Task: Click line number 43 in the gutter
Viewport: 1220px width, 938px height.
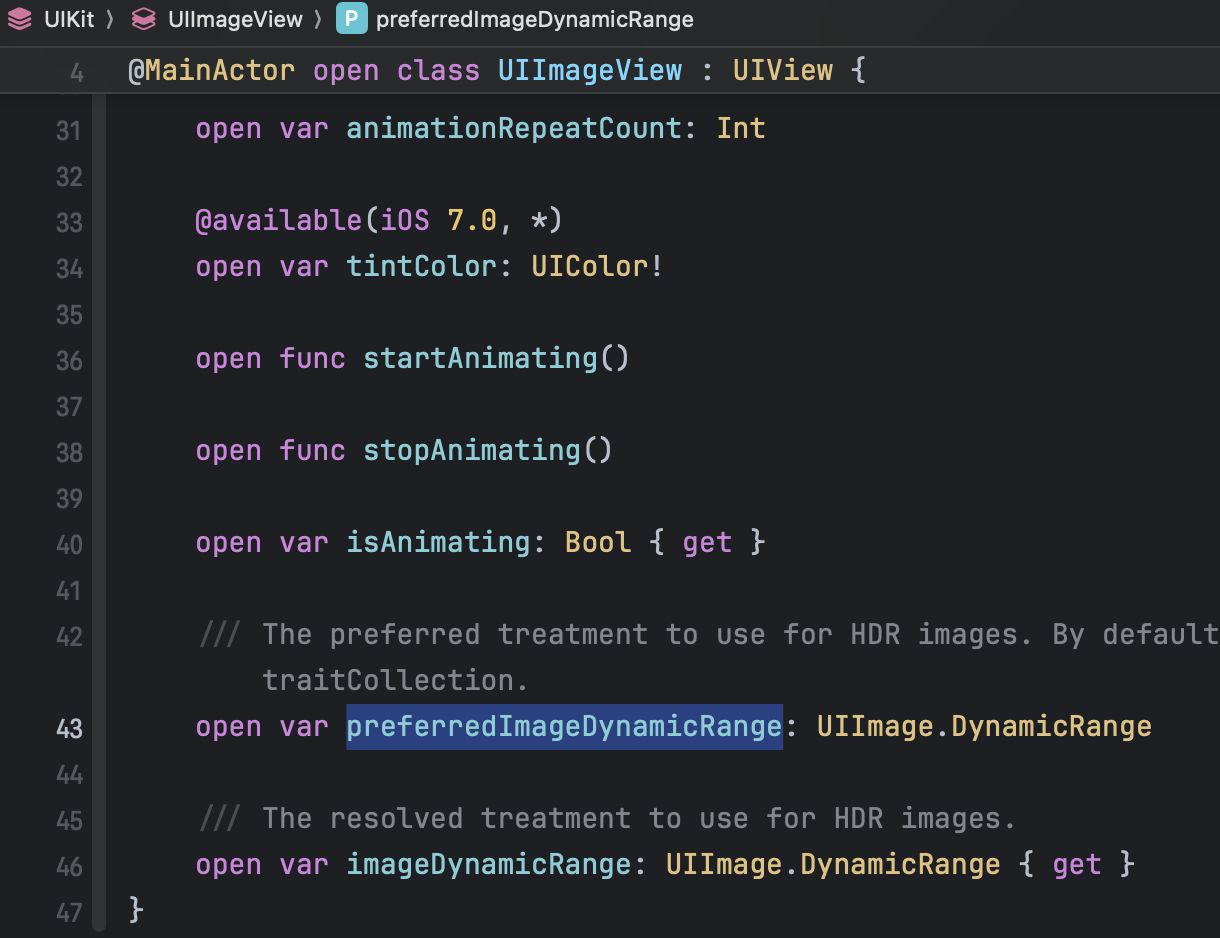Action: coord(68,728)
